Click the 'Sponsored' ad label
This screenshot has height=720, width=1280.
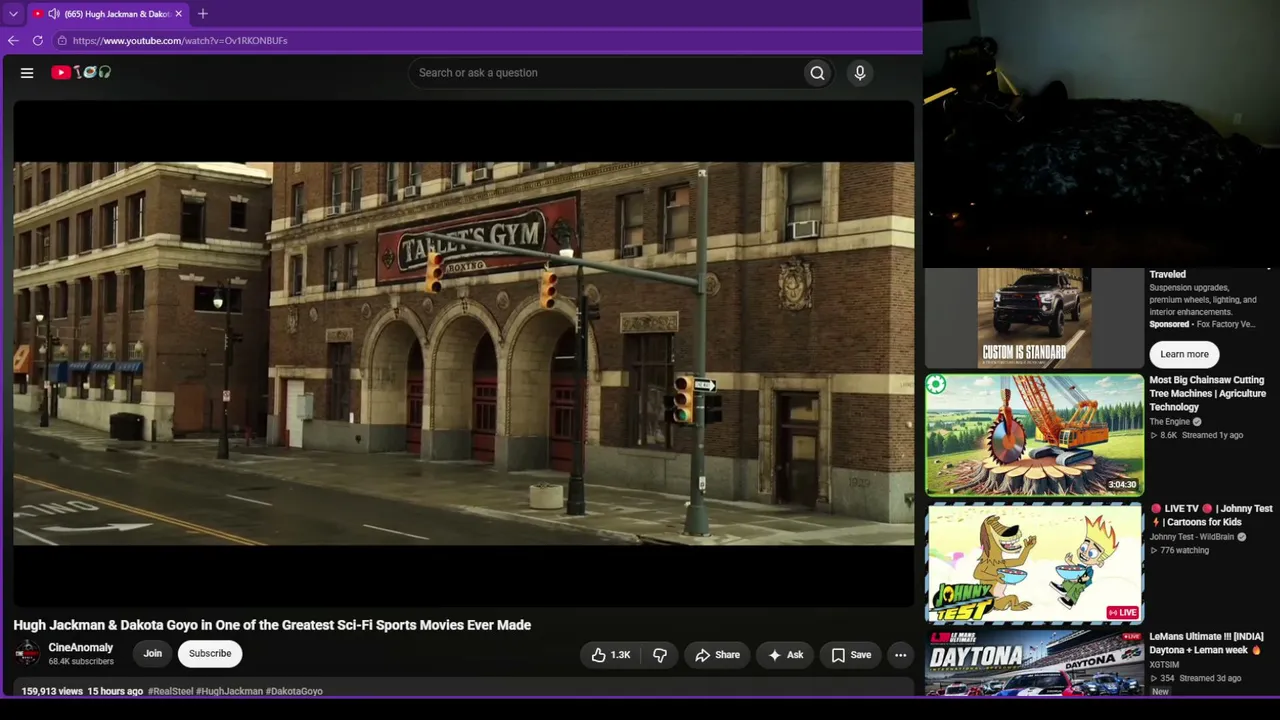click(x=1169, y=324)
